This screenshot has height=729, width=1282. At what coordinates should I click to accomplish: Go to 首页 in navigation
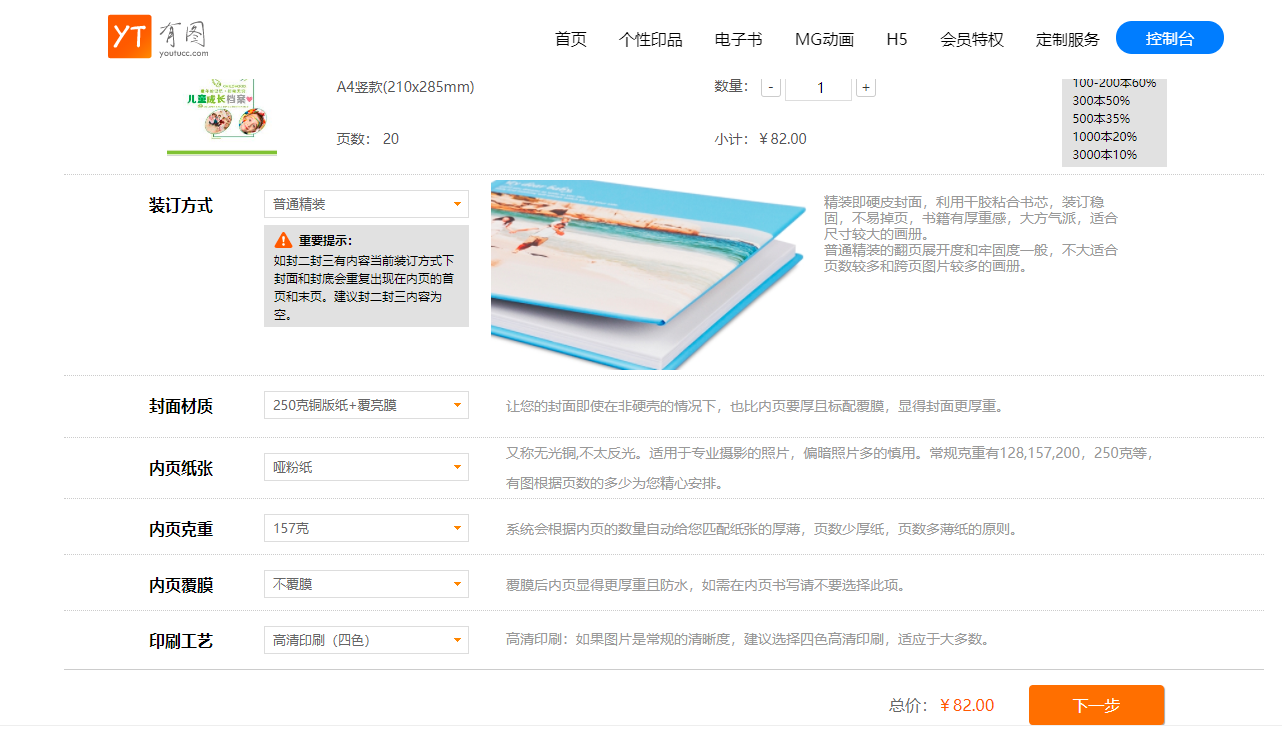coord(571,39)
